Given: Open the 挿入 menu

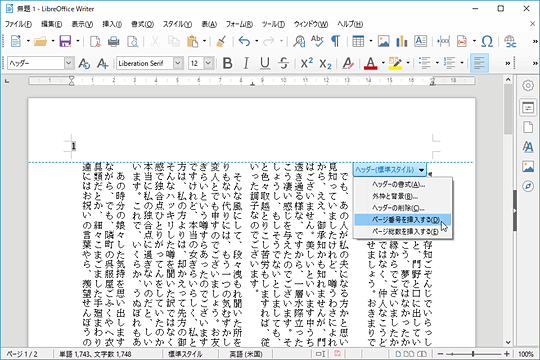Looking at the screenshot, I should coord(112,24).
